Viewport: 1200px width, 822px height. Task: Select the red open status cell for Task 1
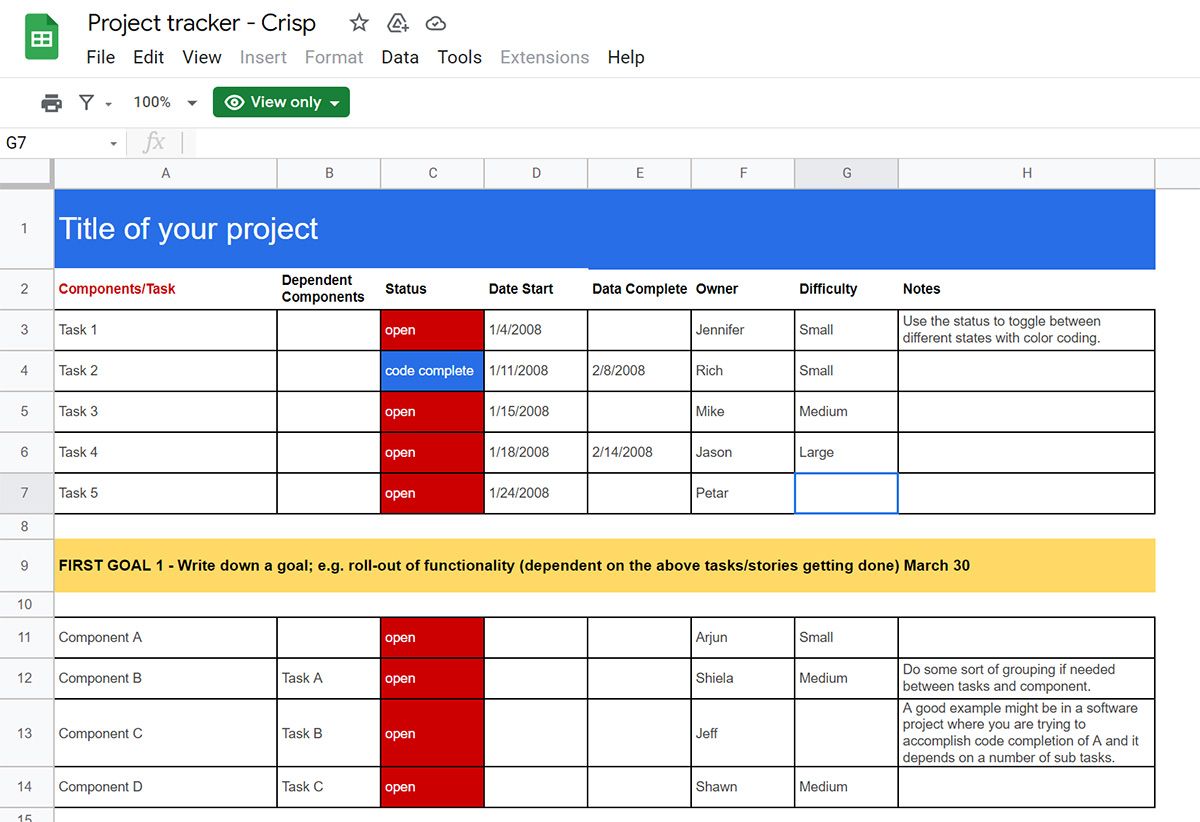(432, 330)
